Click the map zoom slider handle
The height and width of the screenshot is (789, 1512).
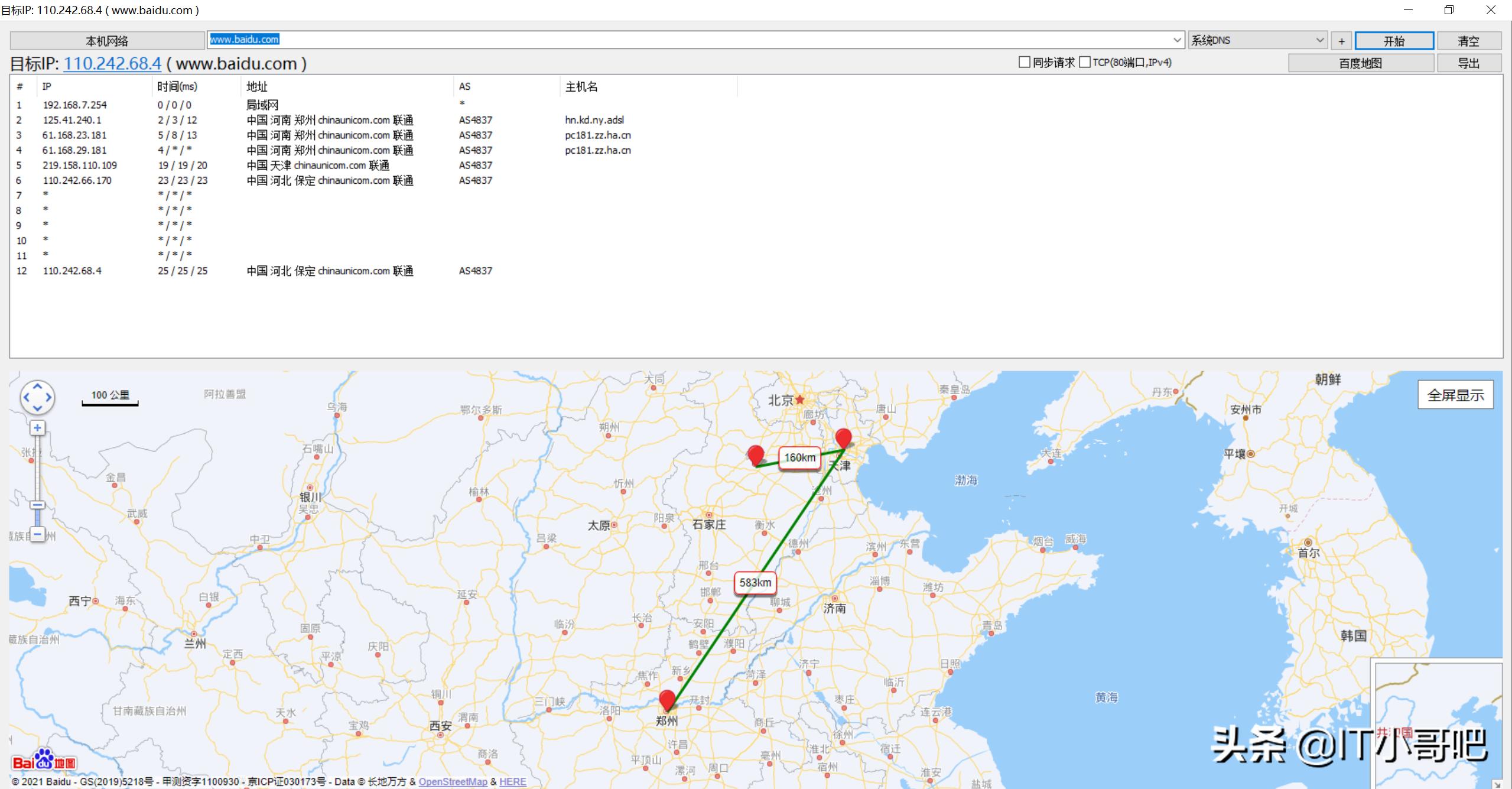click(x=37, y=505)
